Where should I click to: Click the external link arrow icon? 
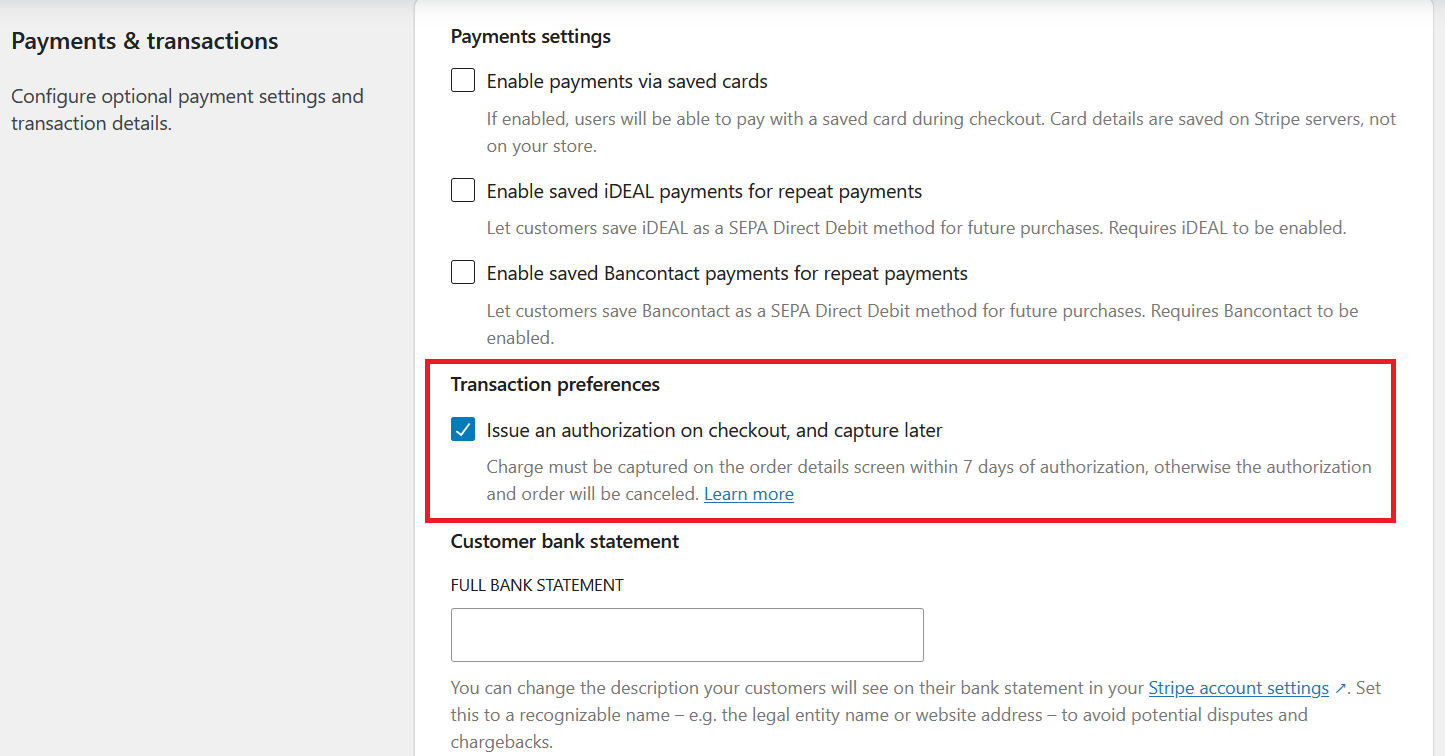point(1341,689)
